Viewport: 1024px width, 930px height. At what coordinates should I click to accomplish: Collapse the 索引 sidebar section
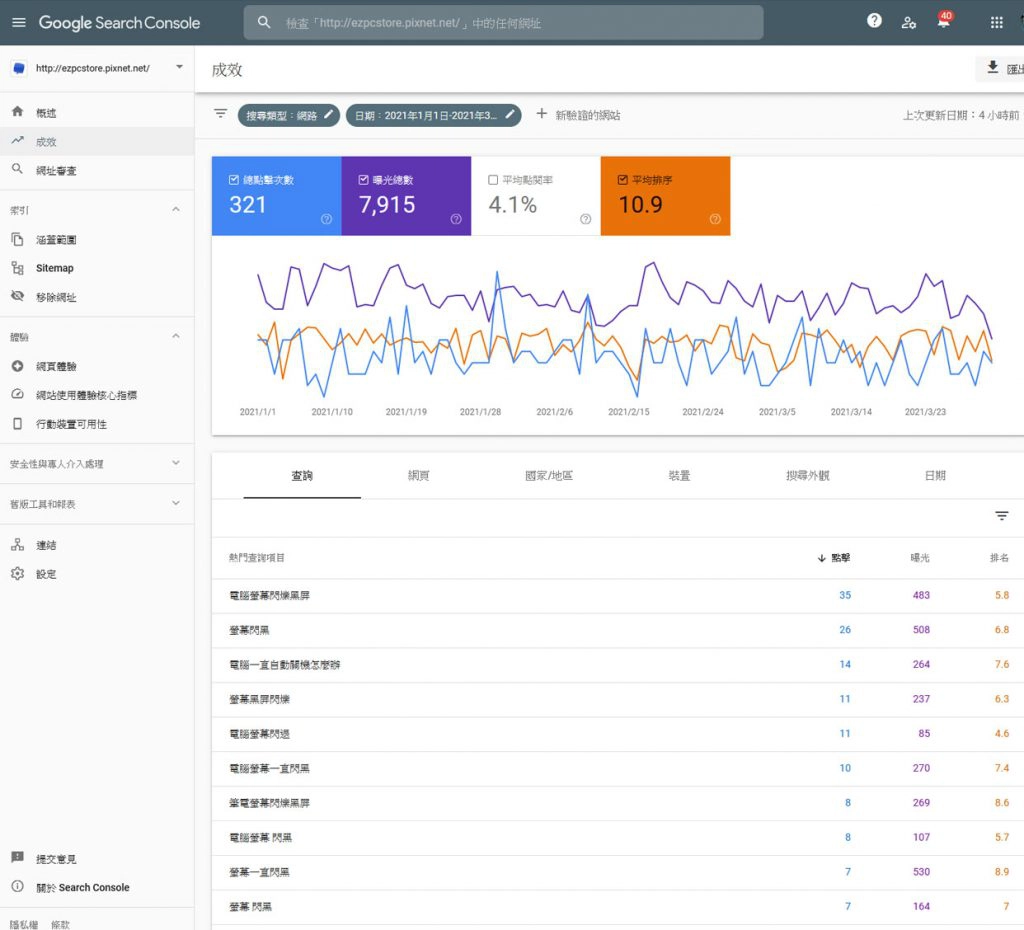point(176,210)
